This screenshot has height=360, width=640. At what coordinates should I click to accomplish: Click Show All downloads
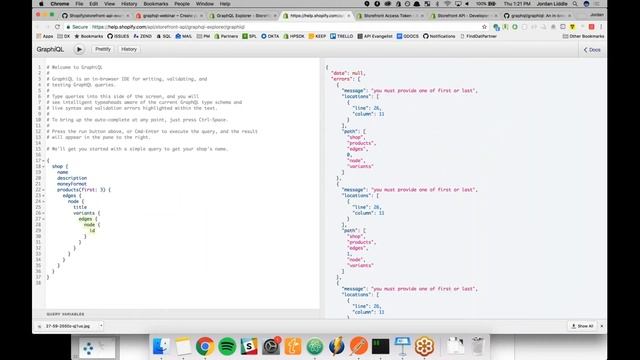pos(582,326)
